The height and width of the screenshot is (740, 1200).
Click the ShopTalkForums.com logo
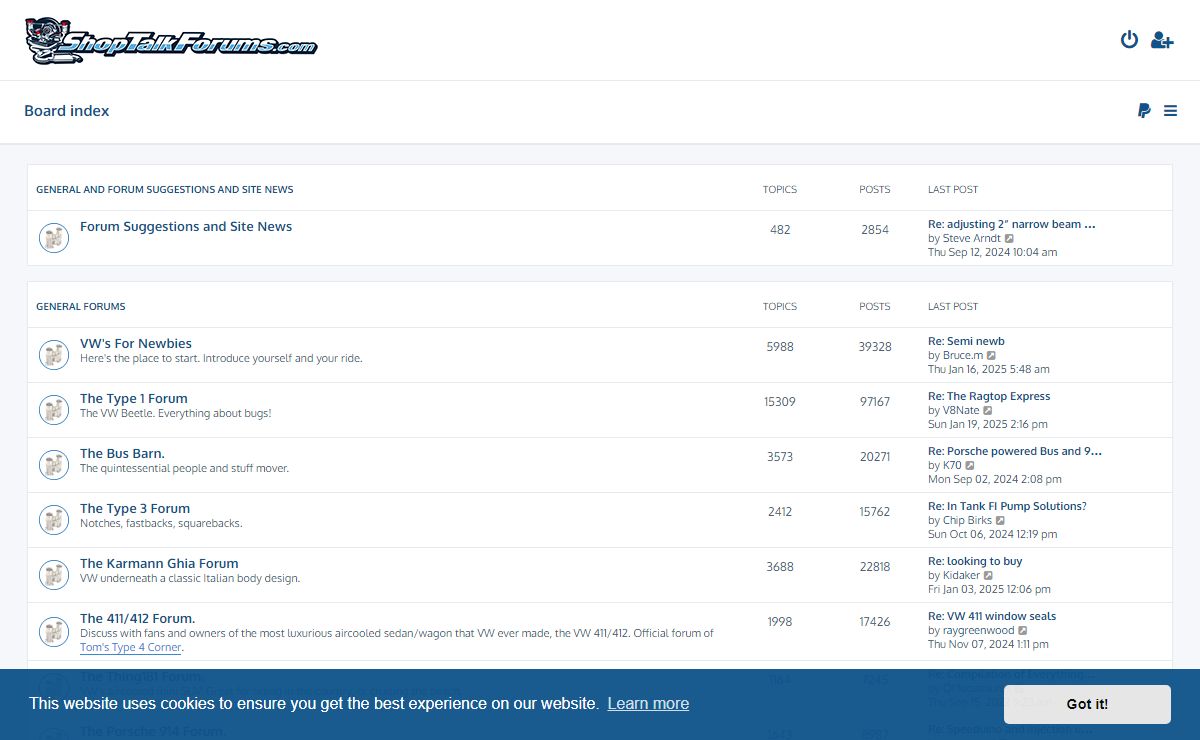click(x=171, y=41)
